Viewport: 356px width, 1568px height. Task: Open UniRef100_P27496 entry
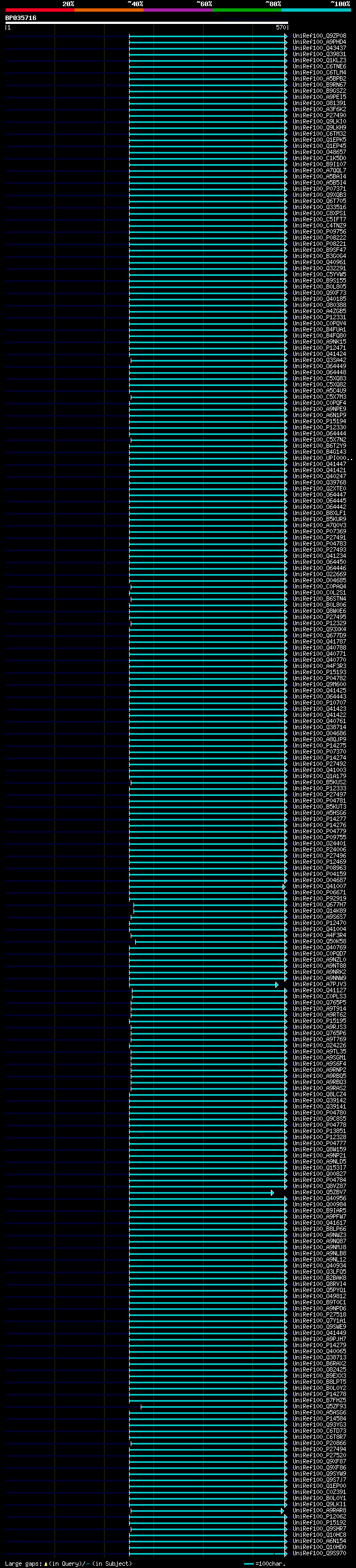(x=319, y=856)
